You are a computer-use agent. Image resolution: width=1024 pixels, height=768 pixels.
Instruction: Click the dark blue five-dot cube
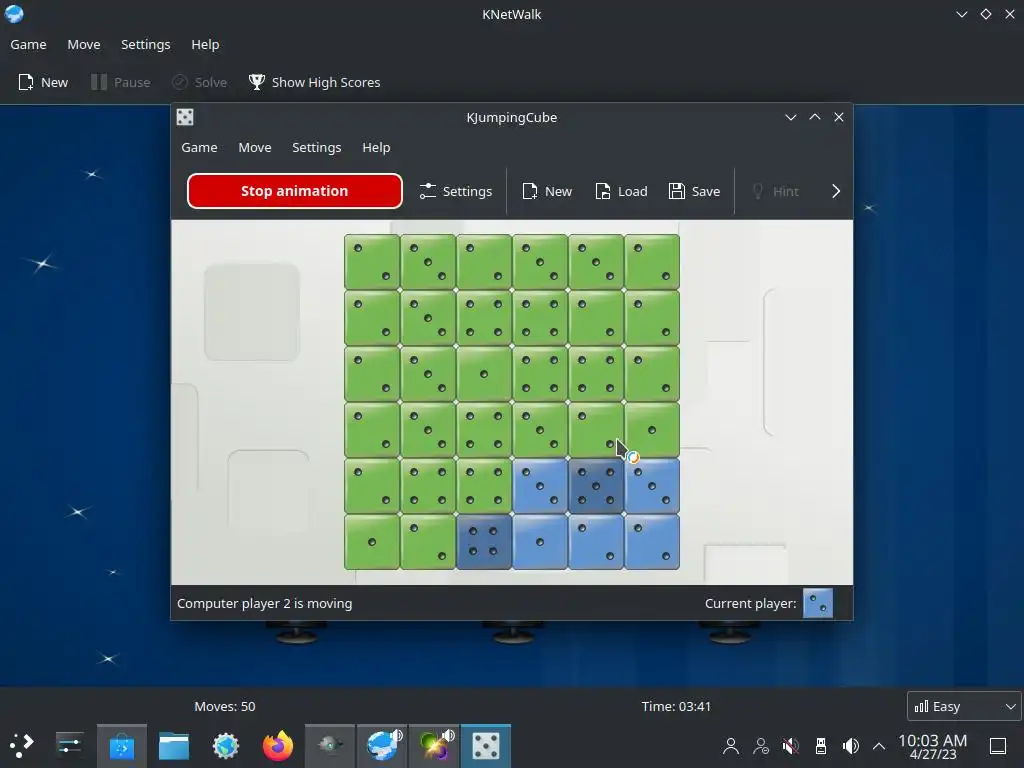click(596, 486)
